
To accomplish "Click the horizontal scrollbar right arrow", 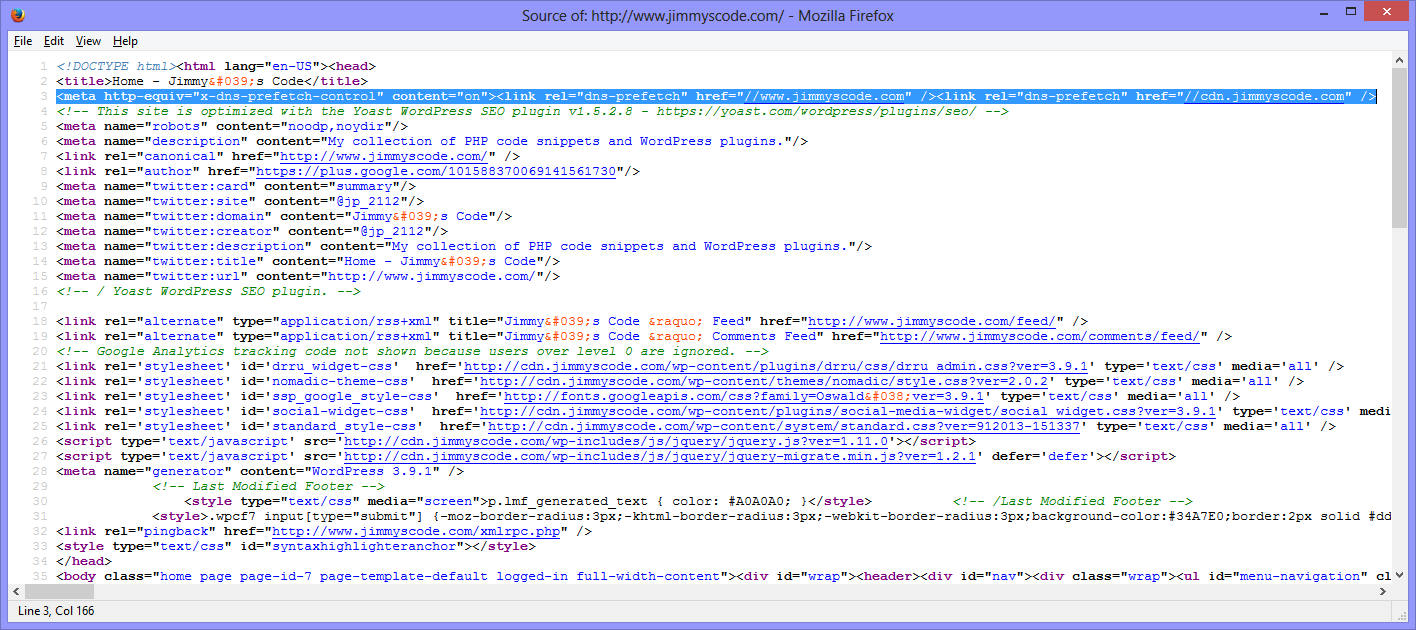I will [x=1382, y=591].
